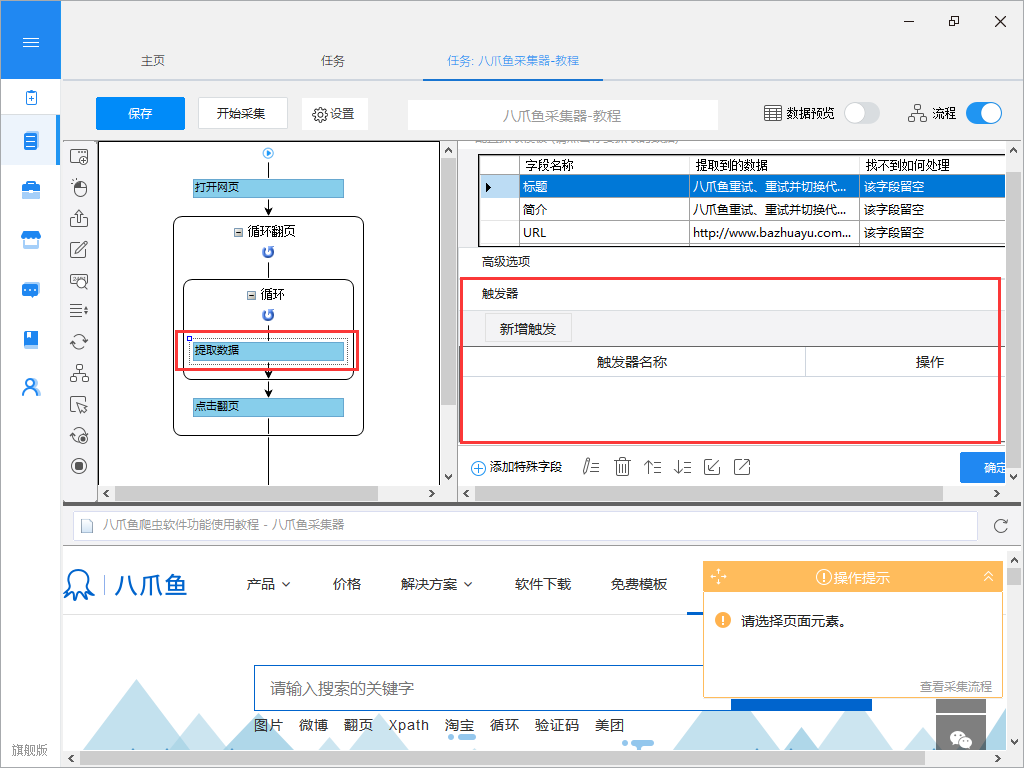Select the input text step tool
1024x768 pixels.
(x=79, y=249)
